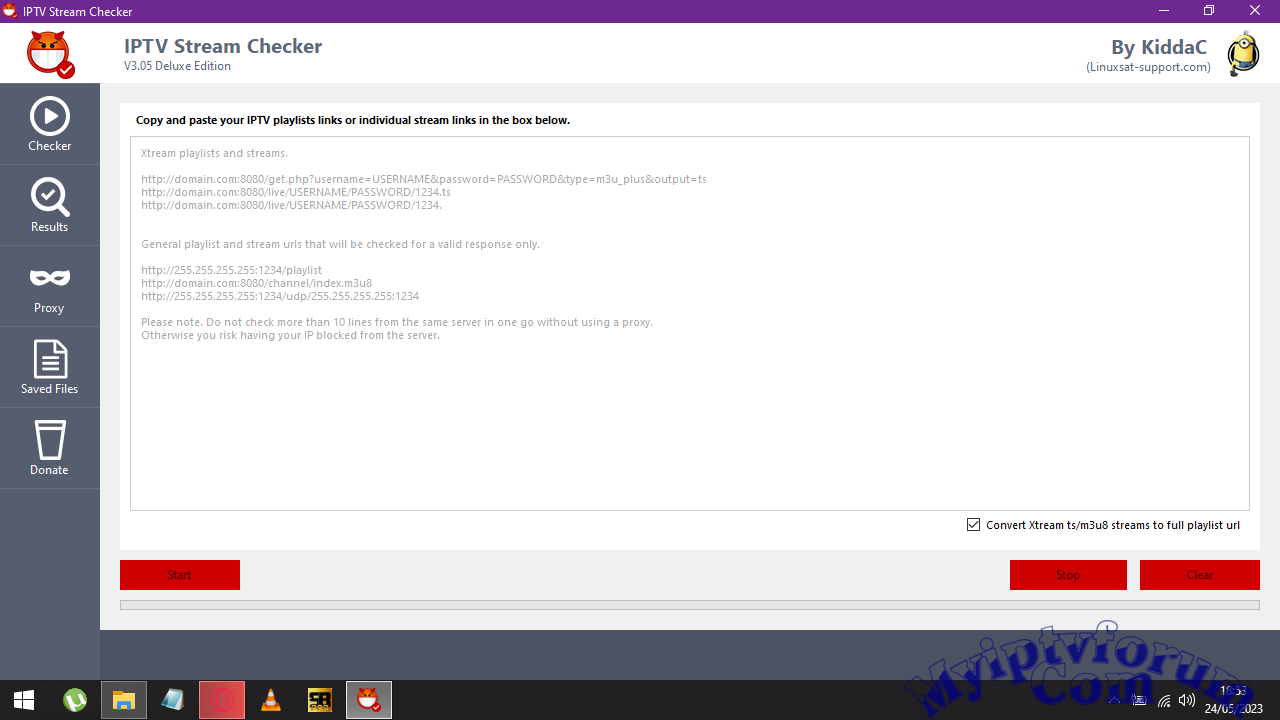Click the volume speaker icon in the tray
Image resolution: width=1280 pixels, height=720 pixels.
(x=1186, y=700)
